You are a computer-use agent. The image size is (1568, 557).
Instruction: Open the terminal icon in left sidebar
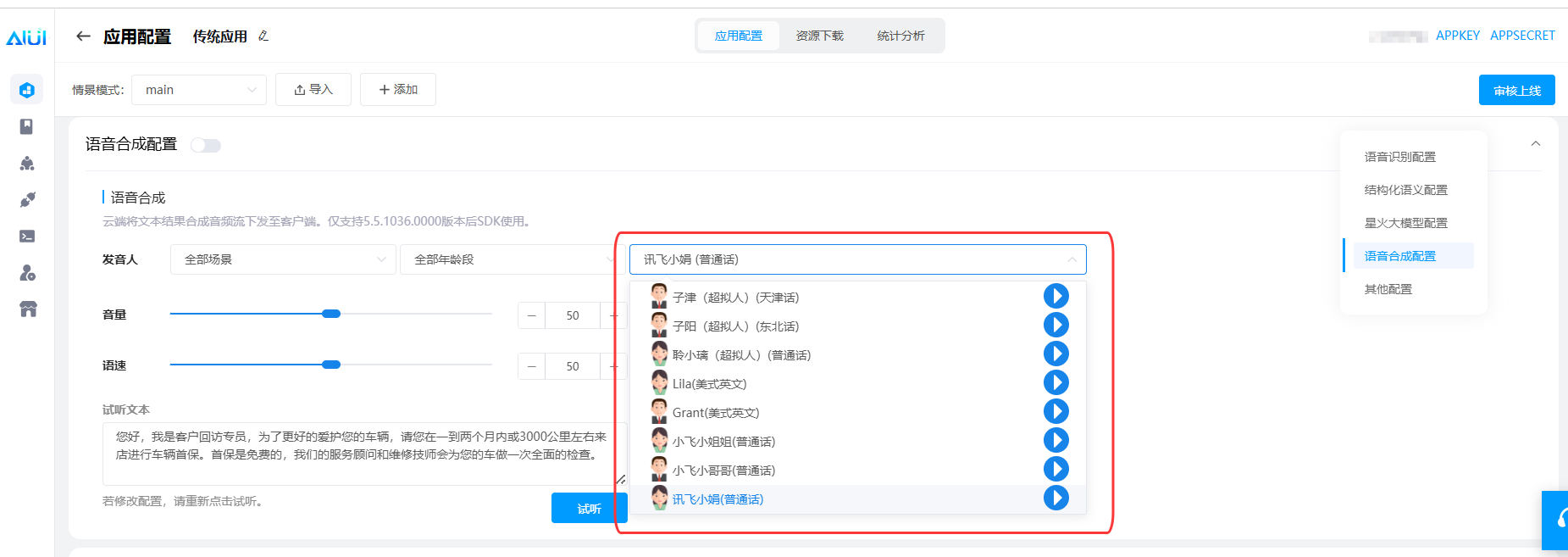click(x=27, y=236)
